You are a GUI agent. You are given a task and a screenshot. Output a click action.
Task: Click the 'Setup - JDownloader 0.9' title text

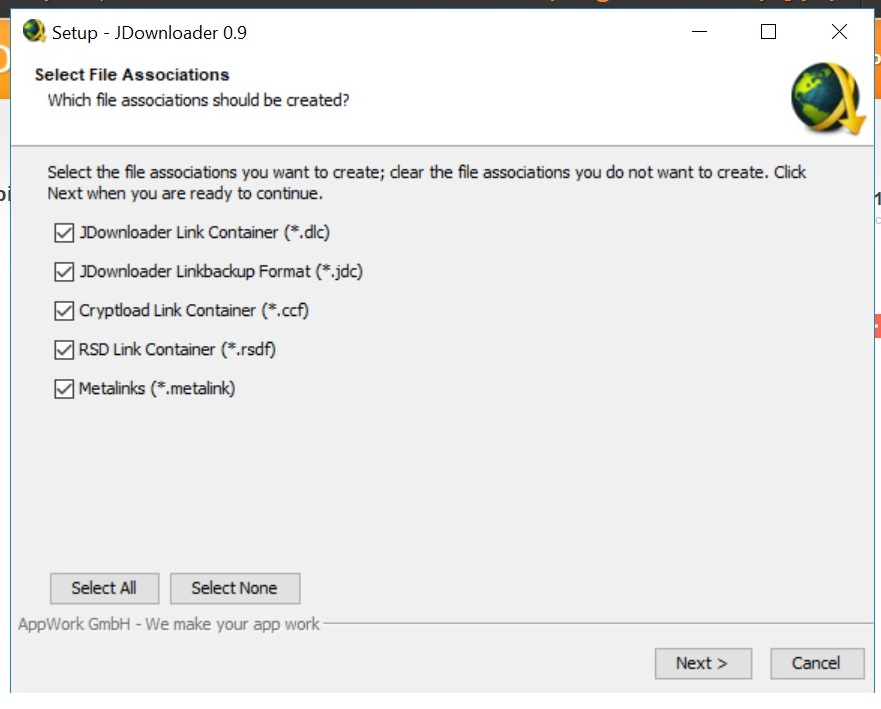coord(149,33)
